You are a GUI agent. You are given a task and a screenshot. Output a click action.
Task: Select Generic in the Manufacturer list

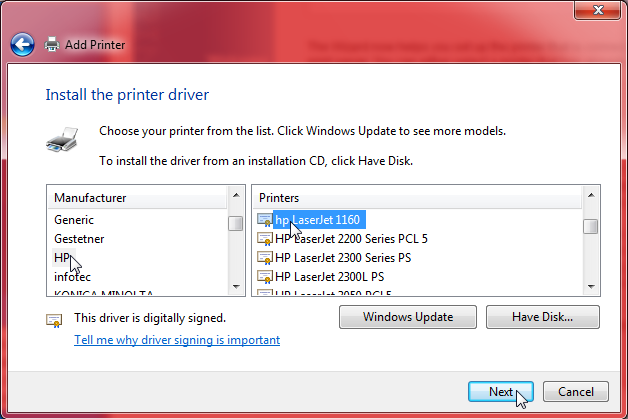[74, 219]
